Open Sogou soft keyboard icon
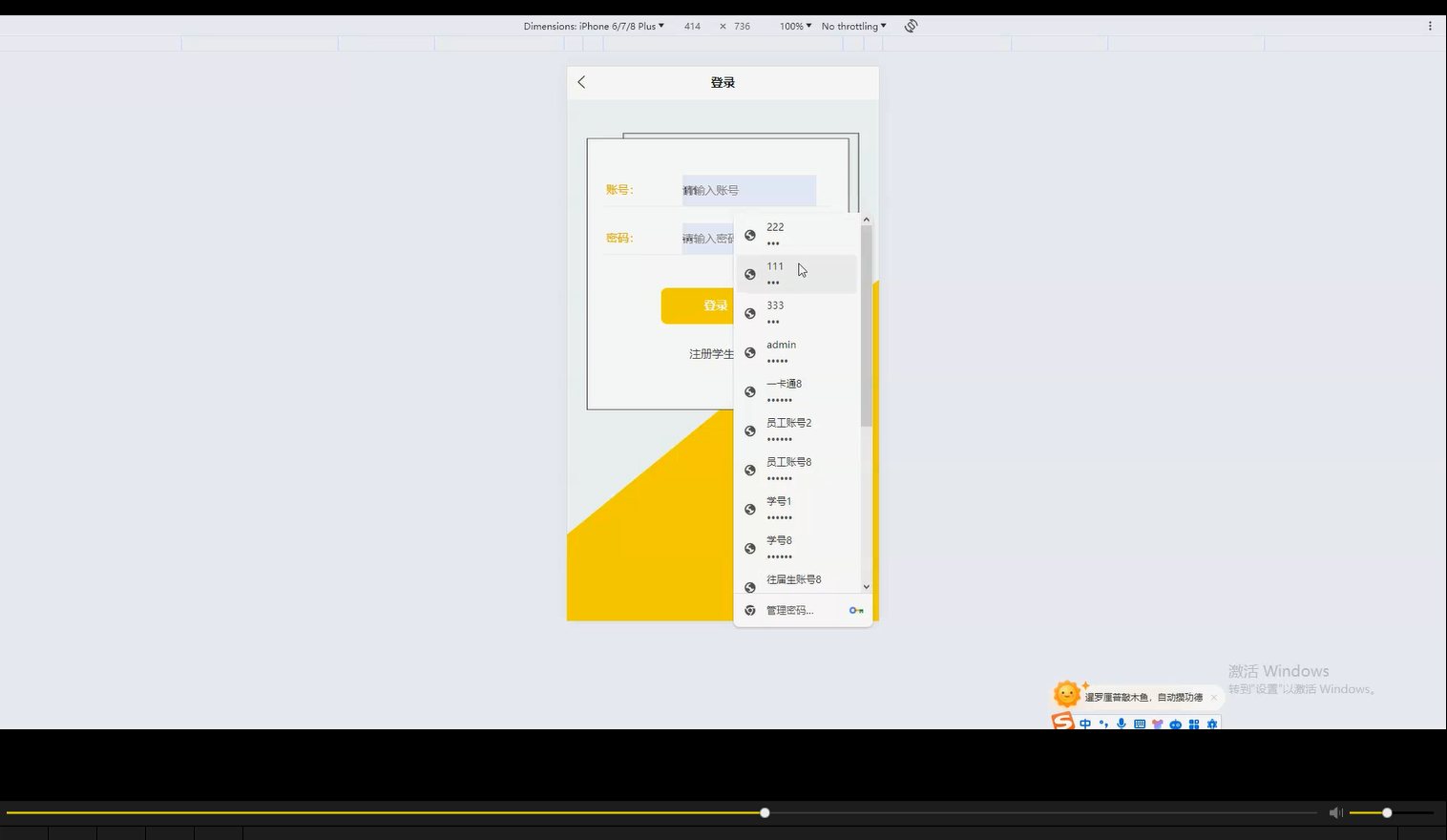 point(1140,724)
